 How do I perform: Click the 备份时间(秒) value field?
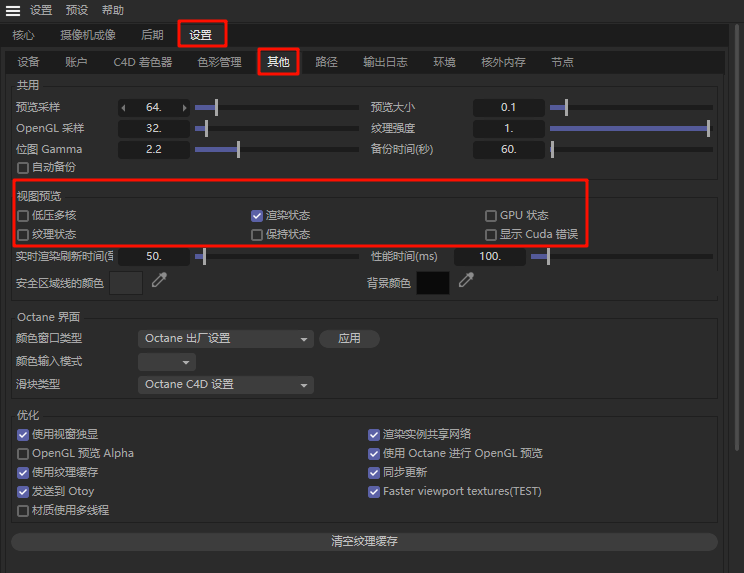tap(508, 149)
